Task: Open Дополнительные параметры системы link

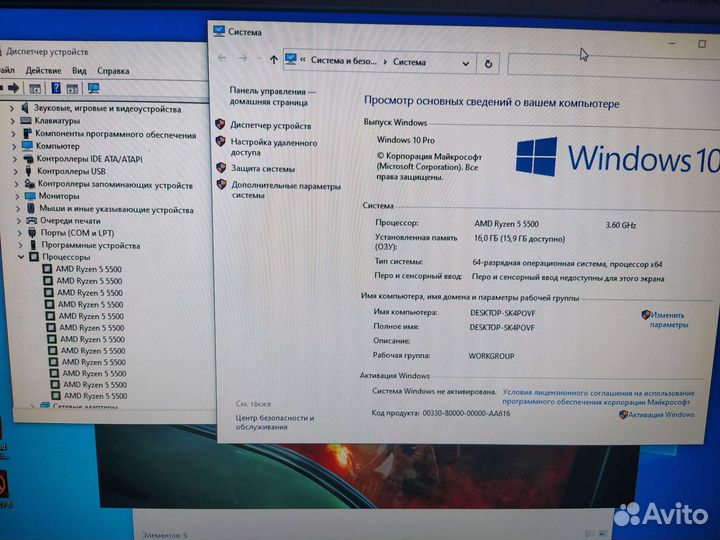Action: 286,191
